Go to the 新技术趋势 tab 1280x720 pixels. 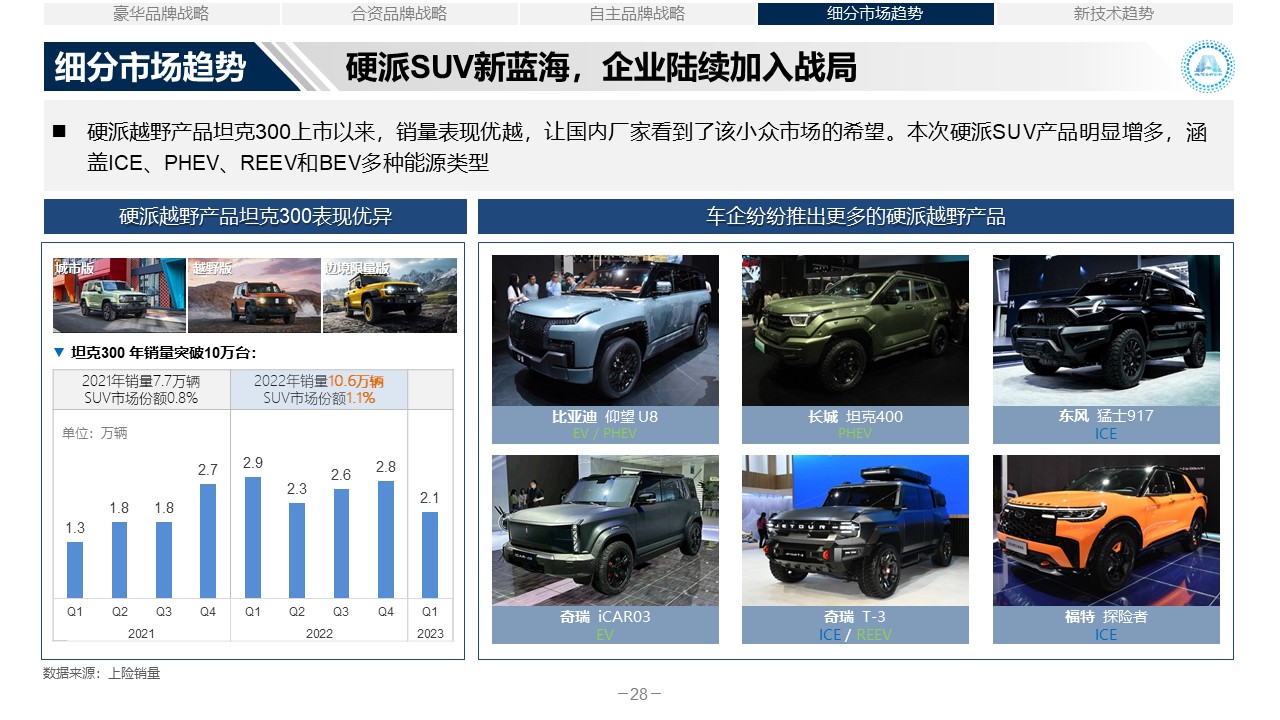click(1113, 14)
